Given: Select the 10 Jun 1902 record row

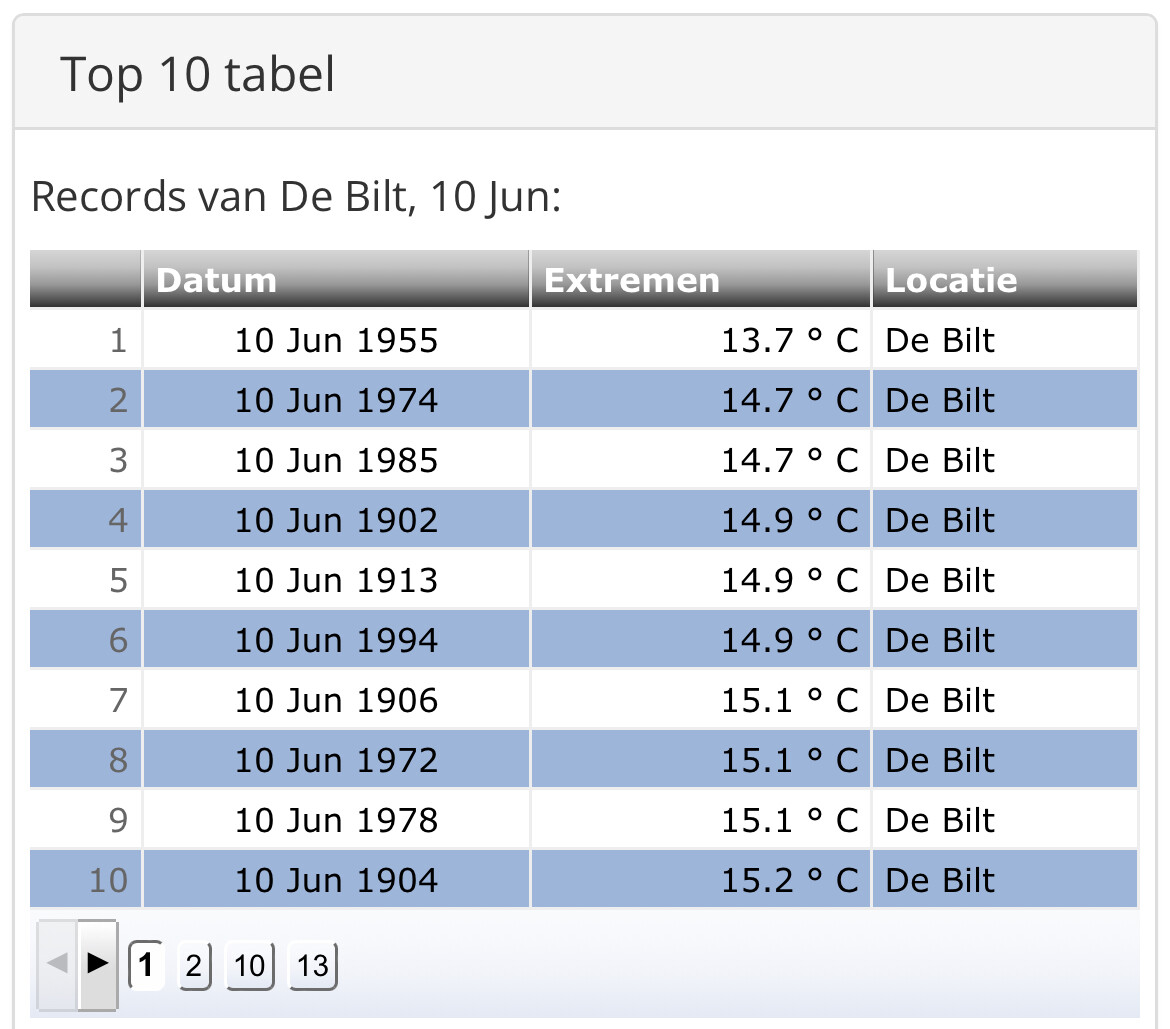Looking at the screenshot, I should (x=584, y=520).
